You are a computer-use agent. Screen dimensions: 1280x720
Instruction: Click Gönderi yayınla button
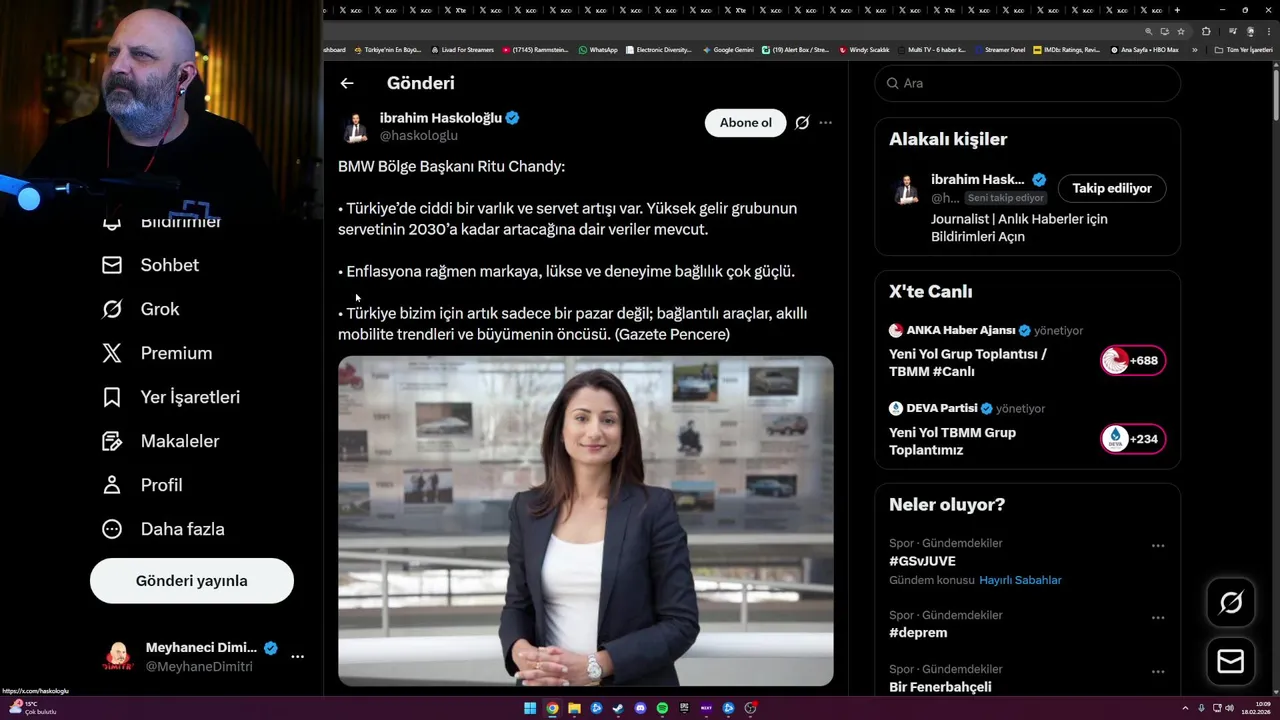(192, 581)
